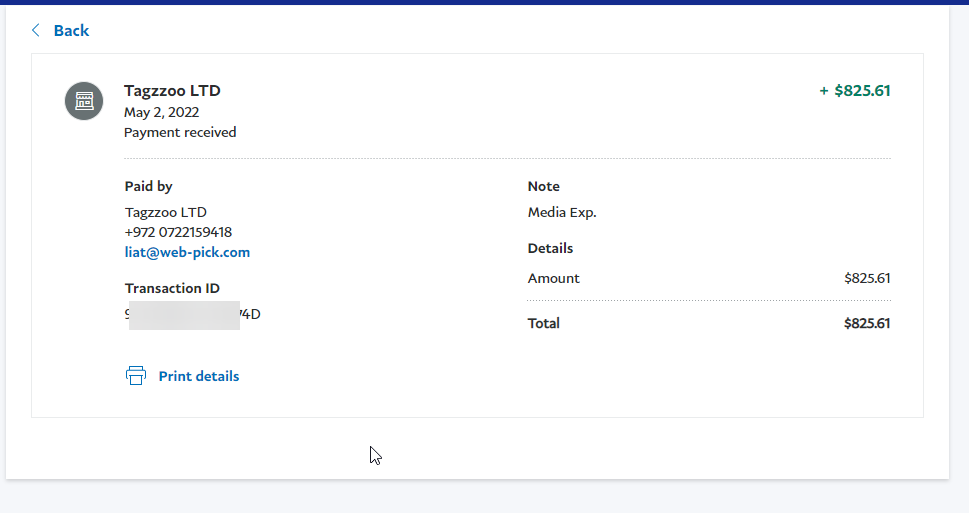Click the merchant storefront avatar icon
969x513 pixels.
[x=84, y=101]
